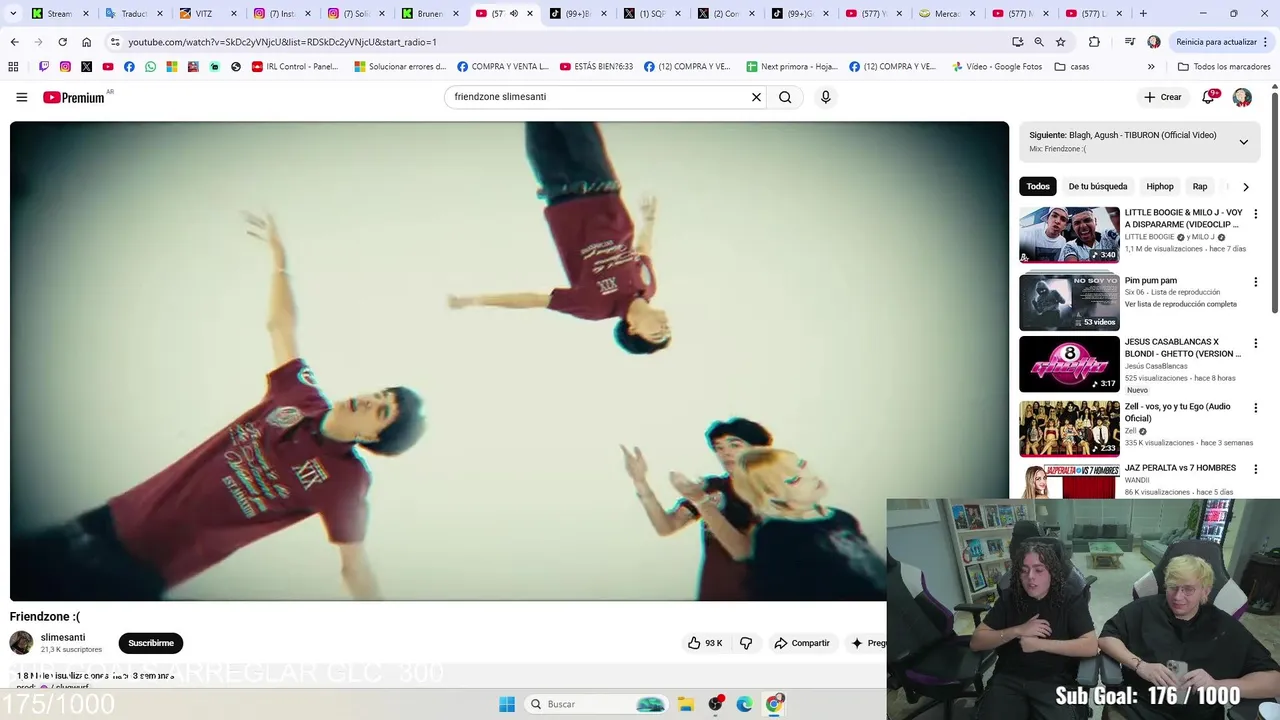Open Chrome extensions puzzle icon

pyautogui.click(x=1094, y=42)
